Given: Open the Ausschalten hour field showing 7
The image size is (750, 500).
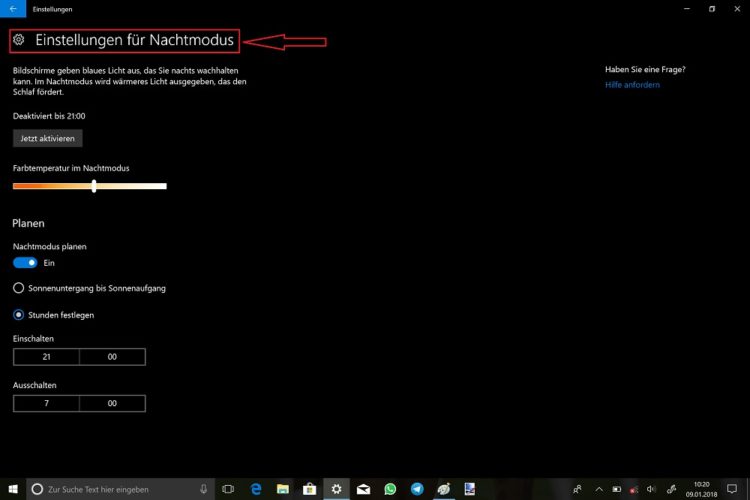Looking at the screenshot, I should click(46, 403).
